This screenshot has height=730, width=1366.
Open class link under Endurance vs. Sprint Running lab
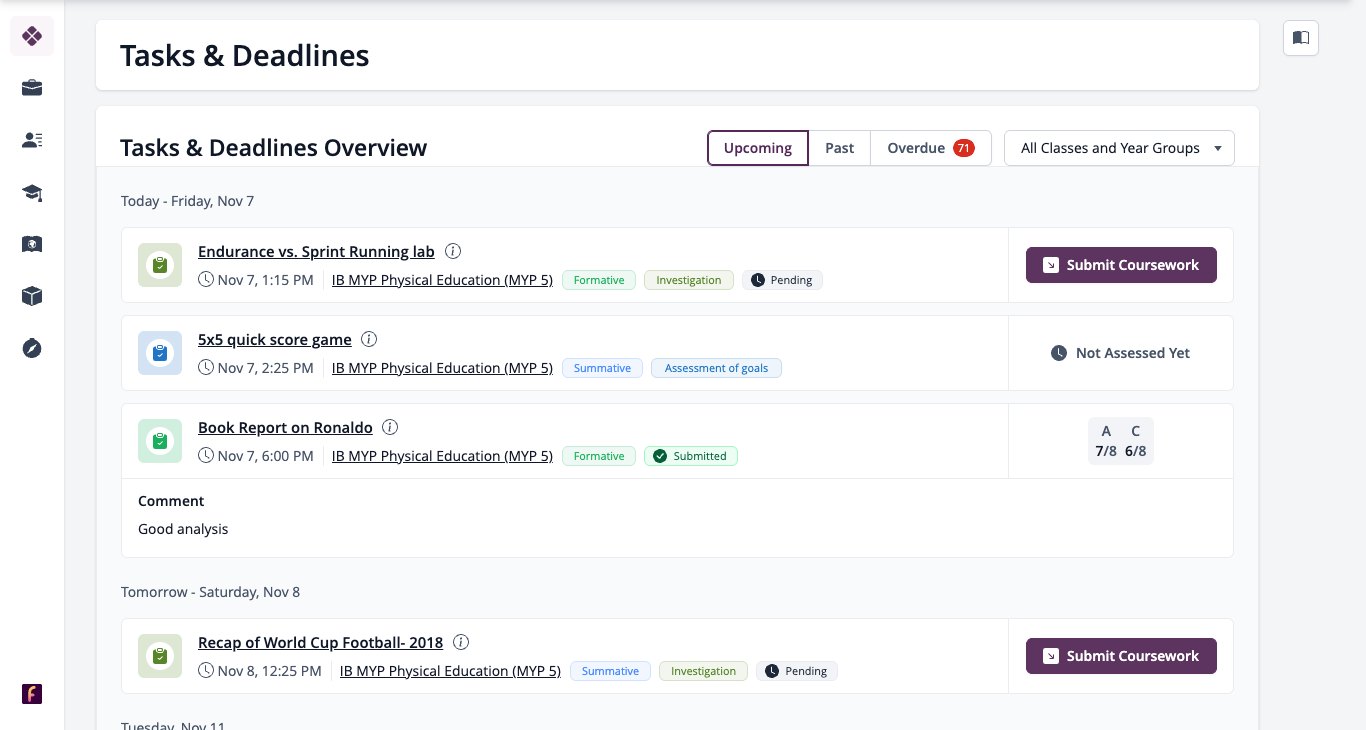point(442,280)
